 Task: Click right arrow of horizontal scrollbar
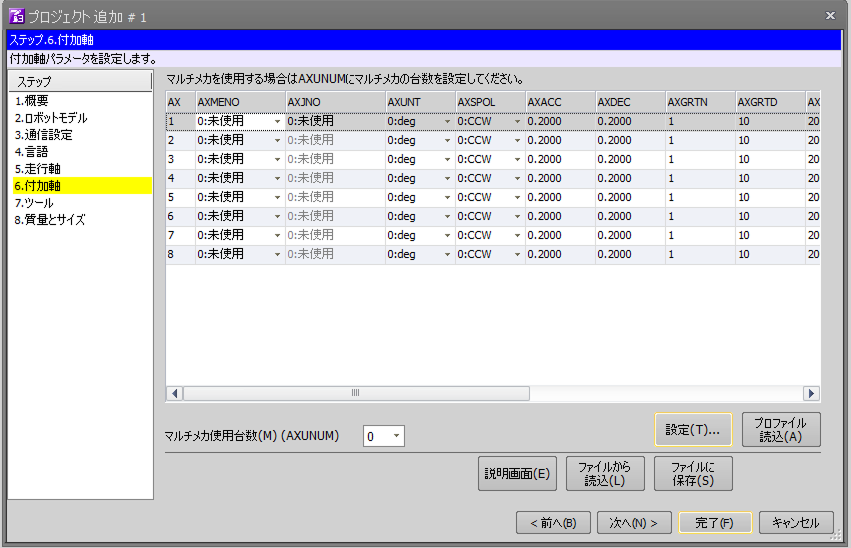point(811,394)
